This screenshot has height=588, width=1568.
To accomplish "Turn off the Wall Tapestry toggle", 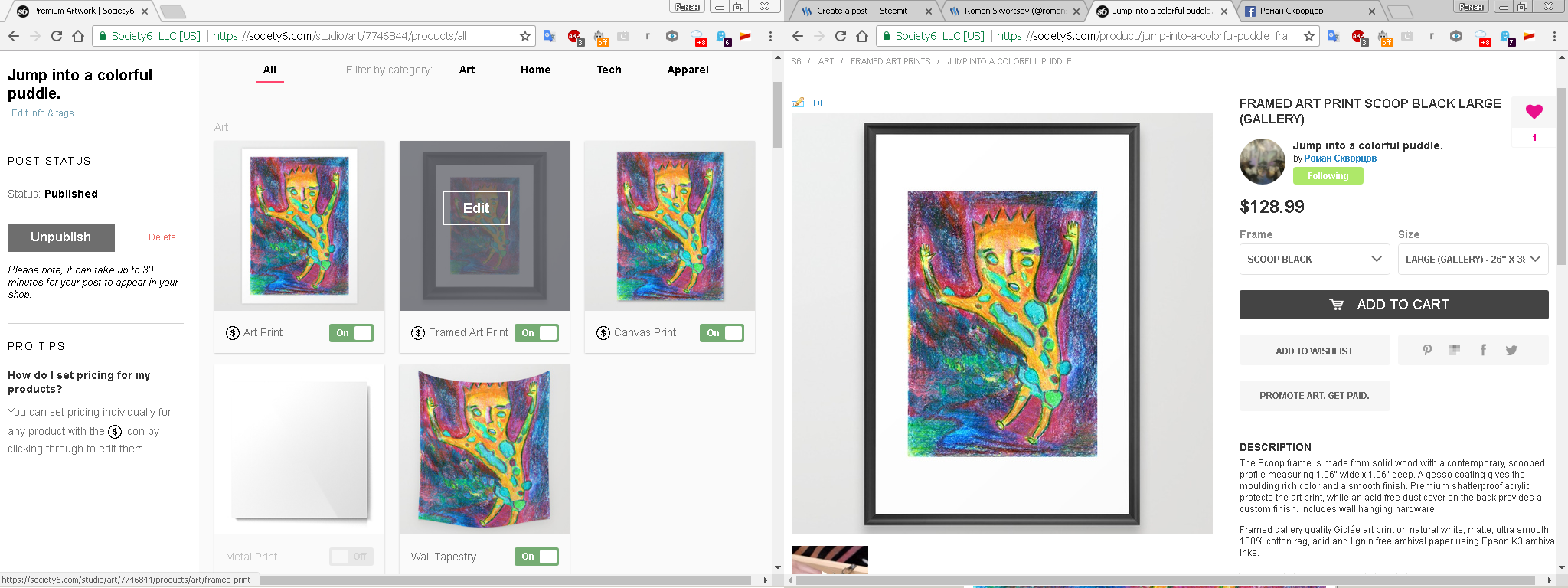I will (537, 557).
